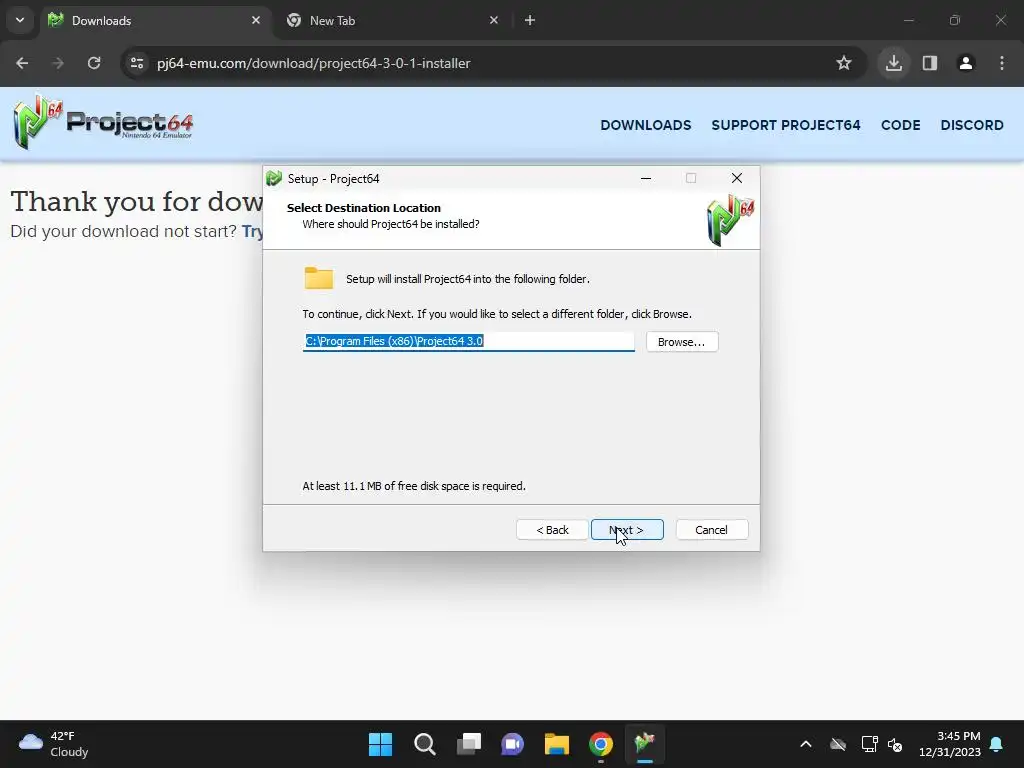Open SUPPORT PROJECT64 page link
The image size is (1024, 768).
click(x=786, y=125)
